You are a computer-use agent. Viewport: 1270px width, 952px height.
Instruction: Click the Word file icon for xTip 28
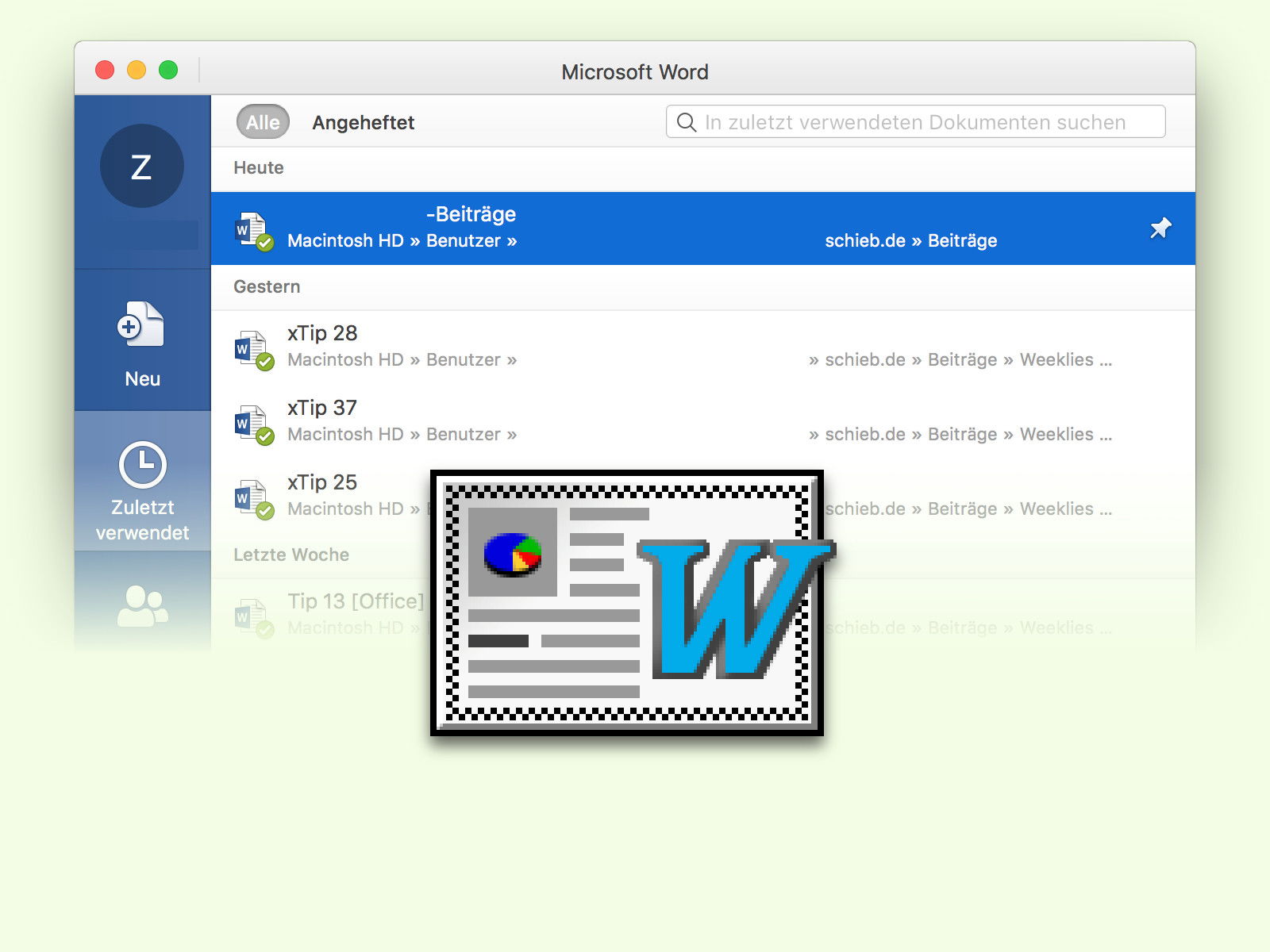[254, 350]
